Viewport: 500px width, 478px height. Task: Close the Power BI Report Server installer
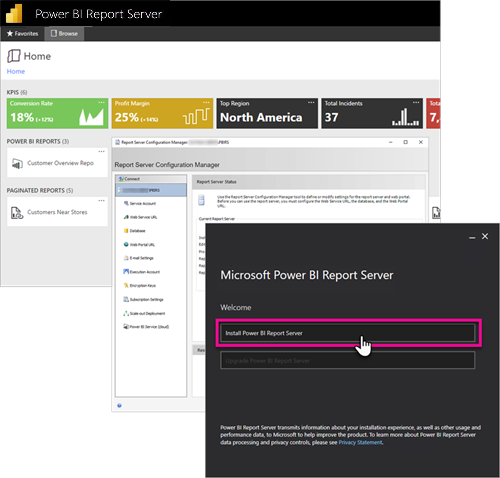pyautogui.click(x=485, y=236)
